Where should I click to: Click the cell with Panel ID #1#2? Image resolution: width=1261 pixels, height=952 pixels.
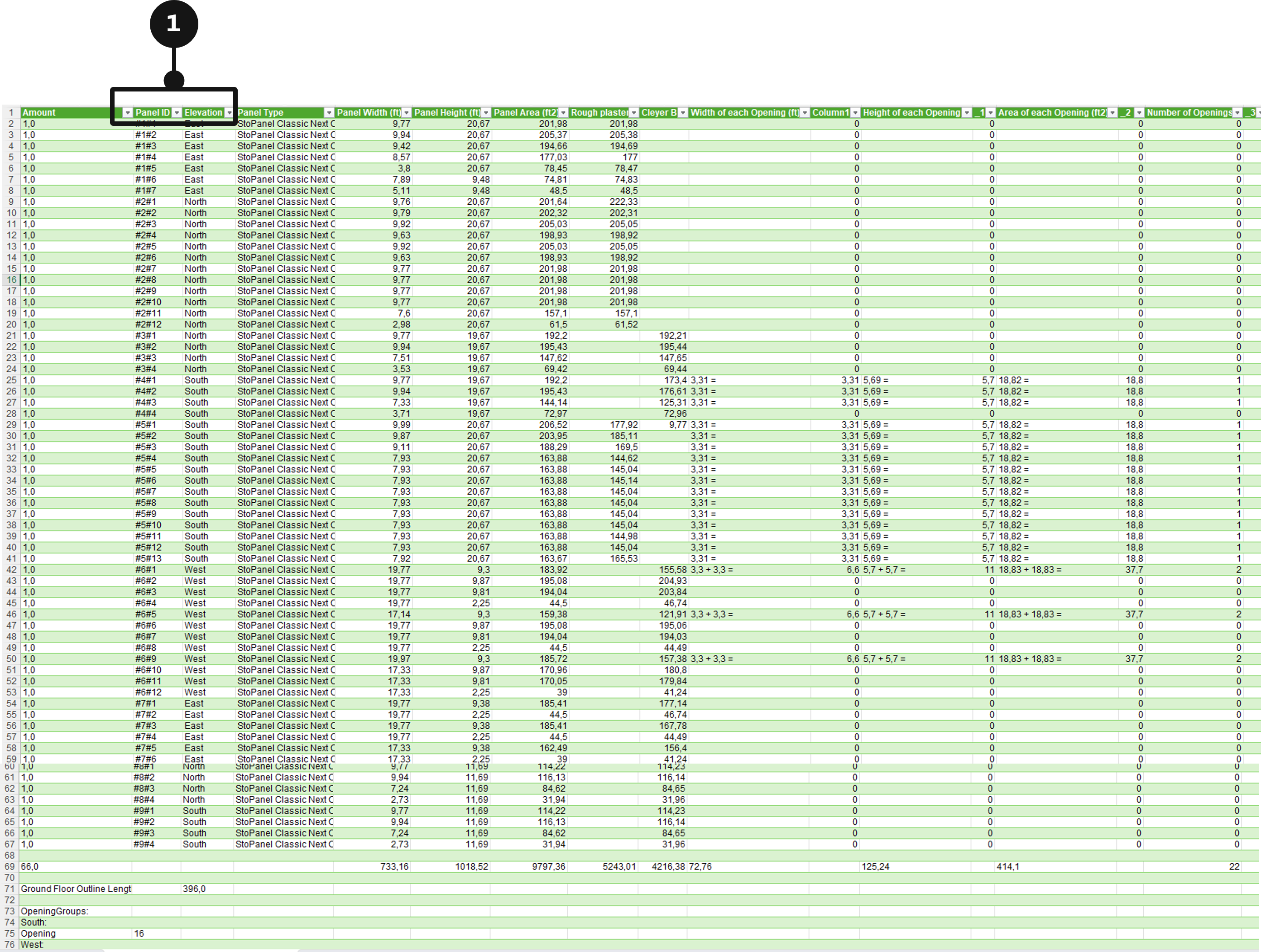point(157,135)
